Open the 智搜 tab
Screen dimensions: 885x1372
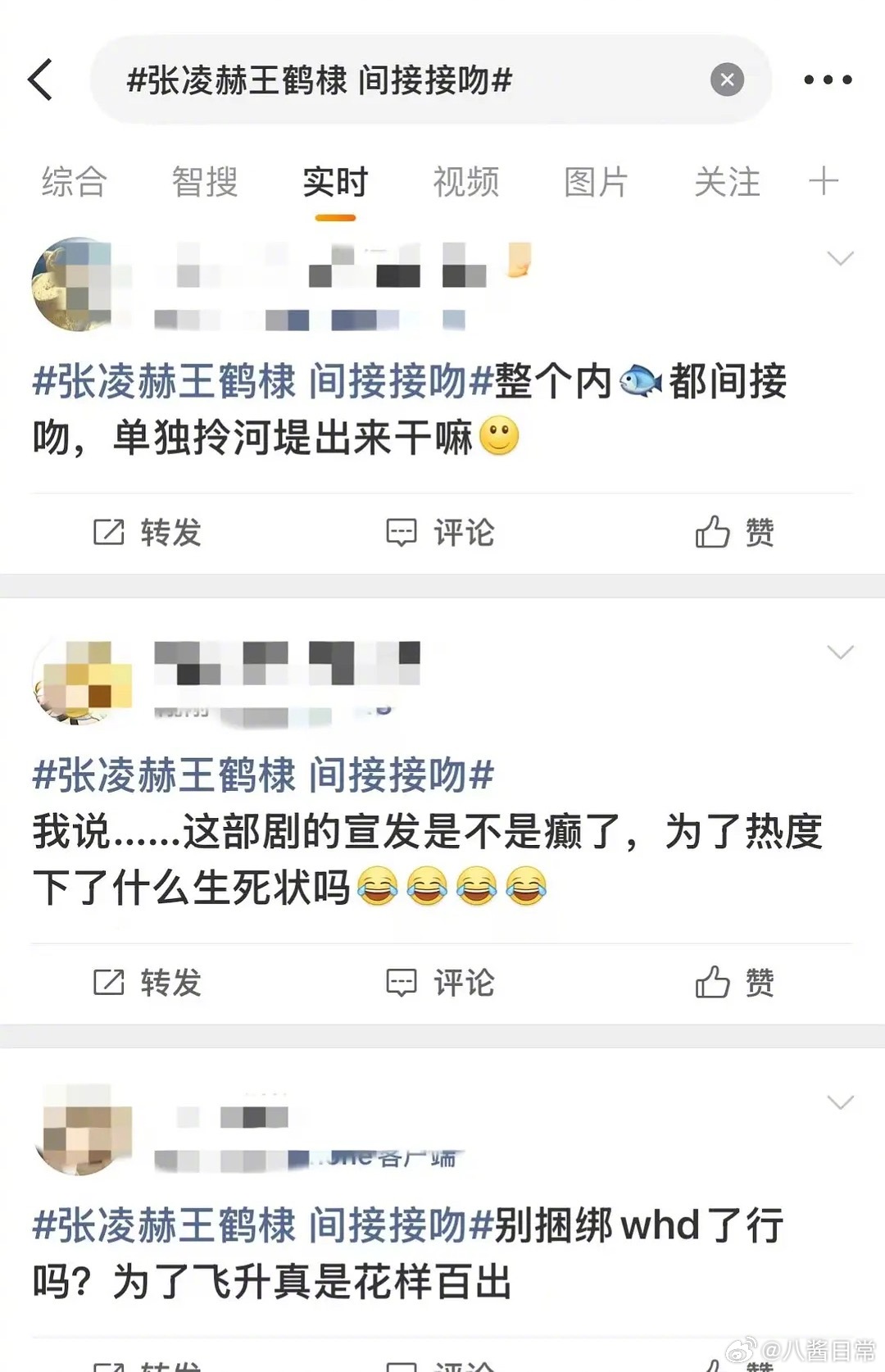(205, 182)
